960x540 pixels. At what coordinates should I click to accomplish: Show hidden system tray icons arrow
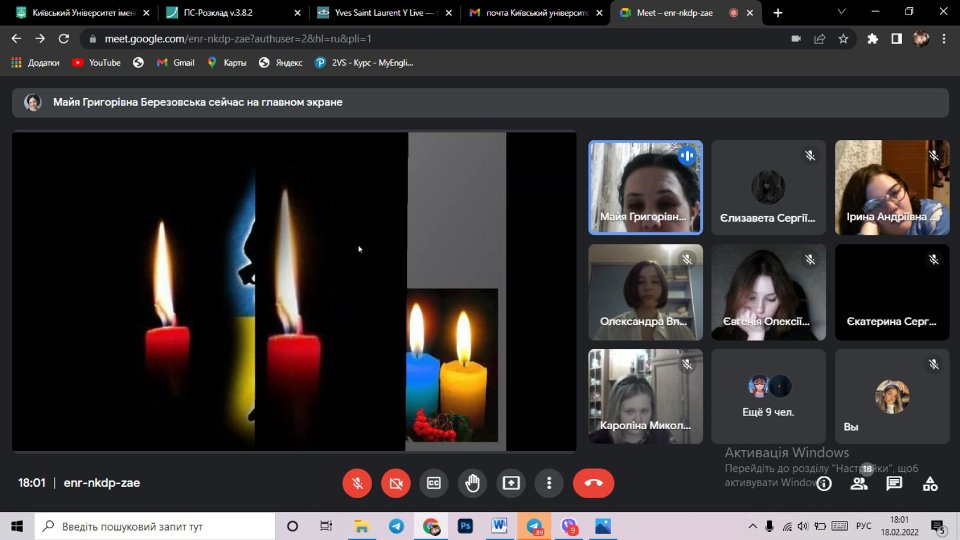[x=751, y=526]
